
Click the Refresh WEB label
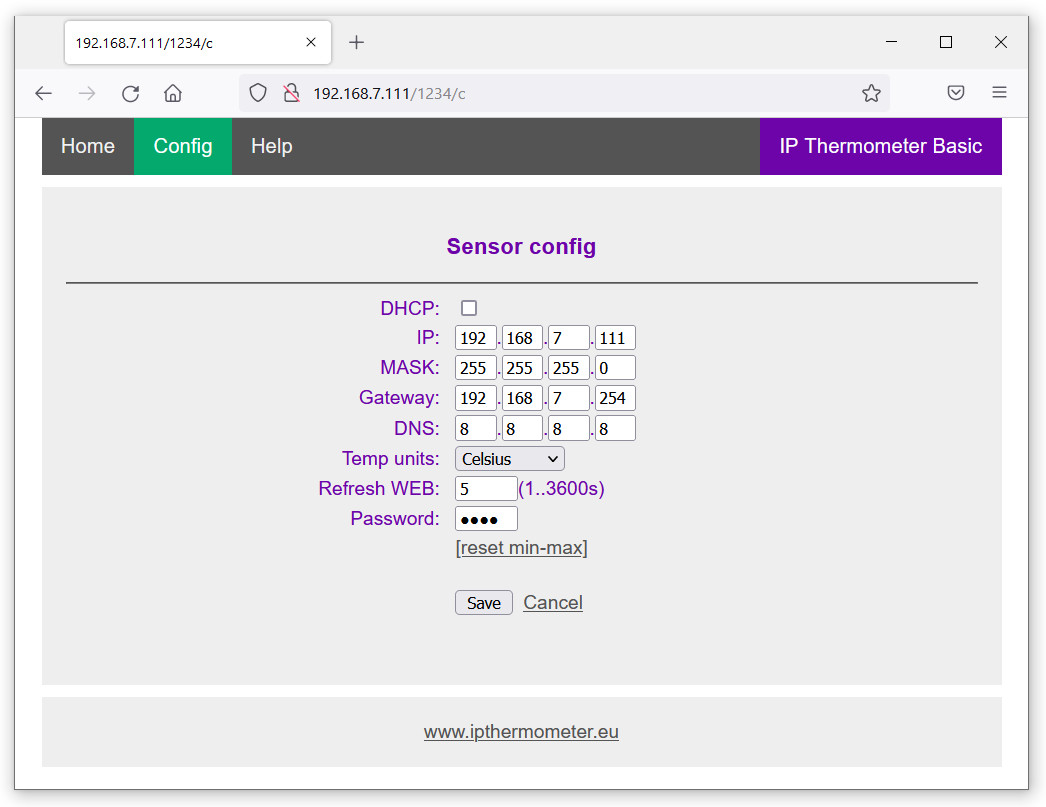tap(379, 489)
